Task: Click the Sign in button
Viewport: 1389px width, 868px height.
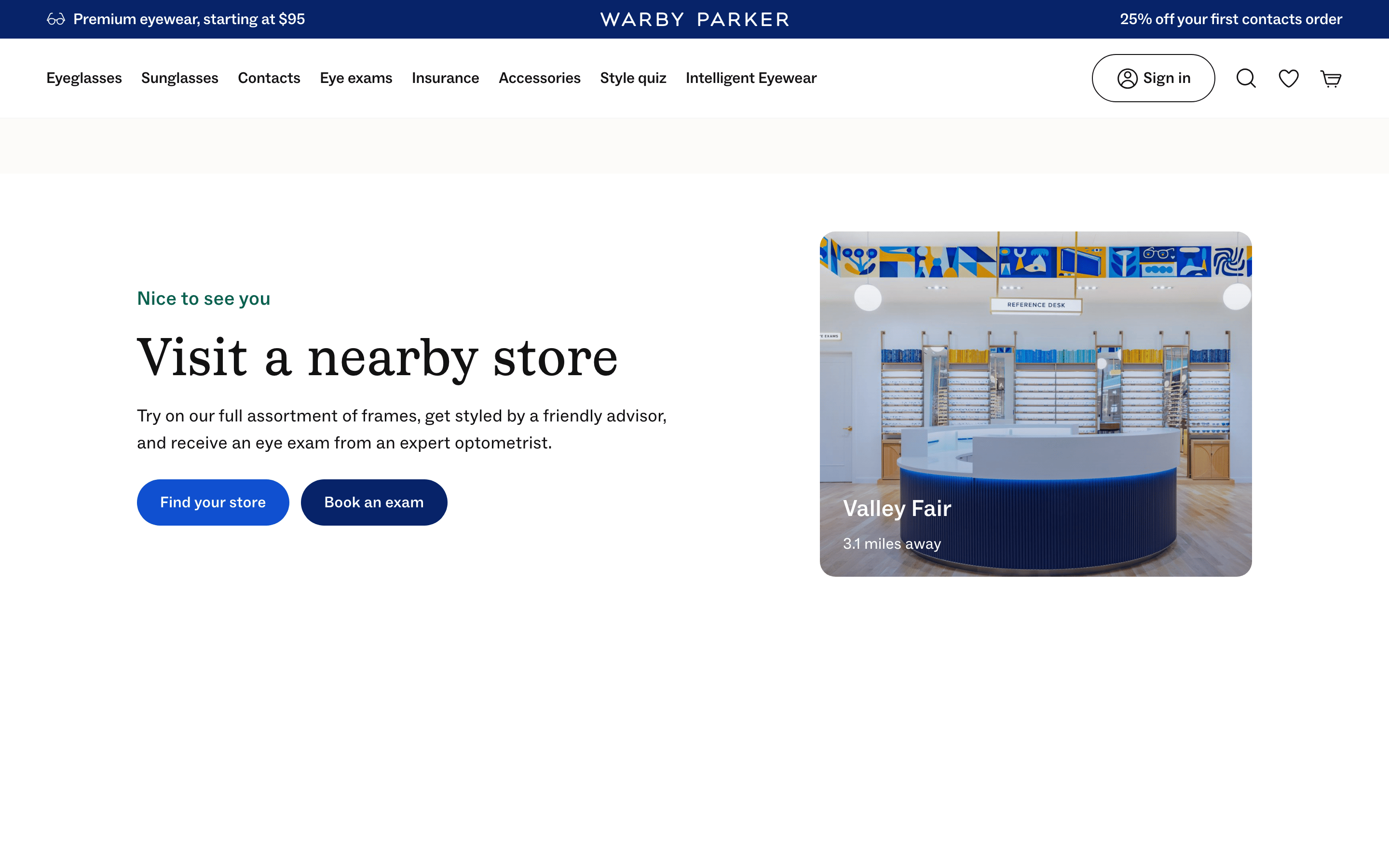Action: tap(1153, 78)
